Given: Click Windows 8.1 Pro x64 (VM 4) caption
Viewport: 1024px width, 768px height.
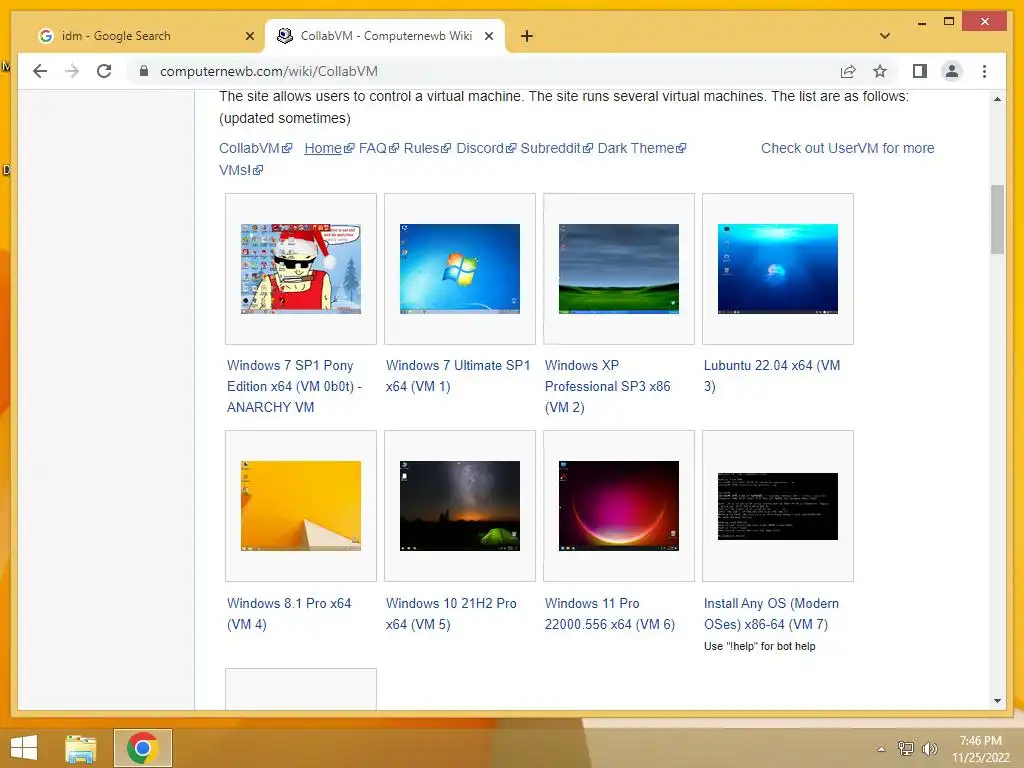Looking at the screenshot, I should click(289, 613).
